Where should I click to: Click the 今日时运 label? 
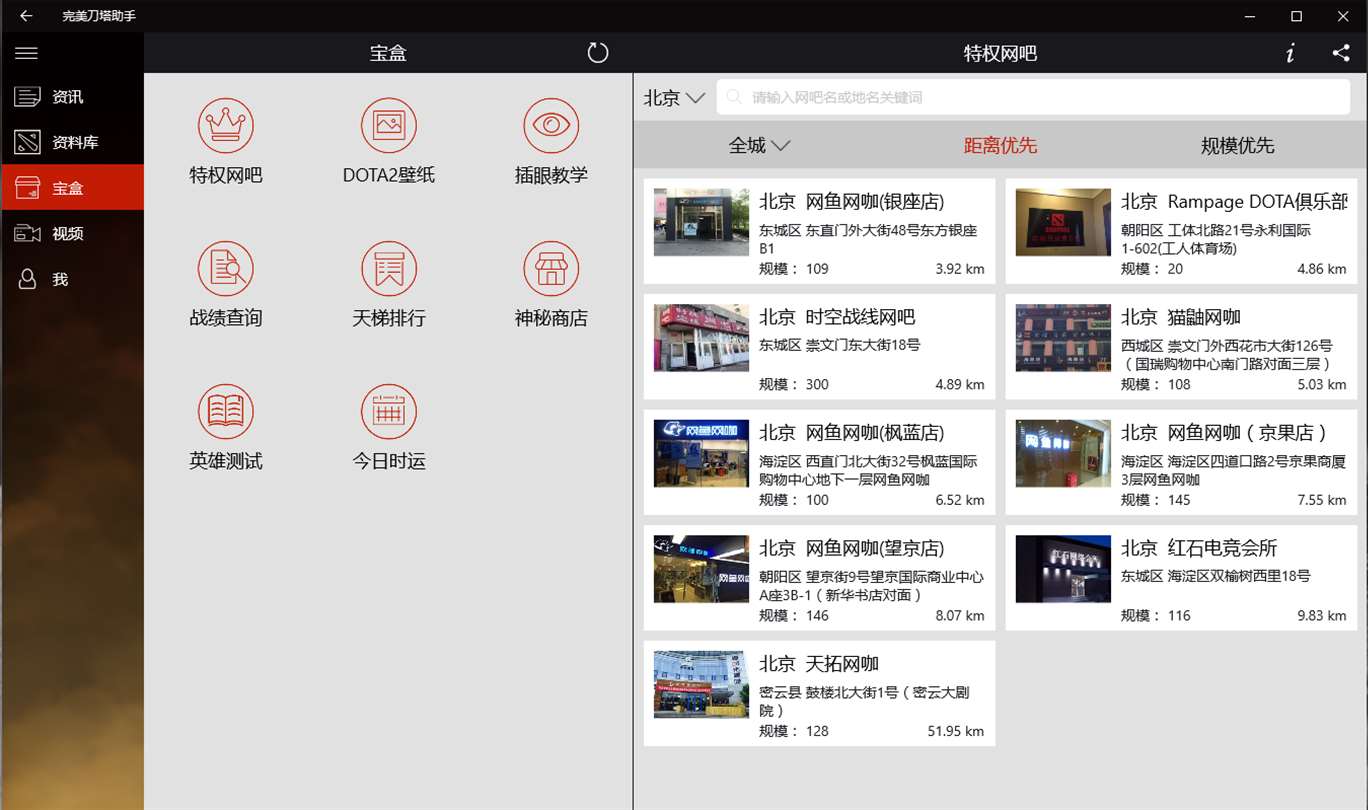(x=389, y=461)
